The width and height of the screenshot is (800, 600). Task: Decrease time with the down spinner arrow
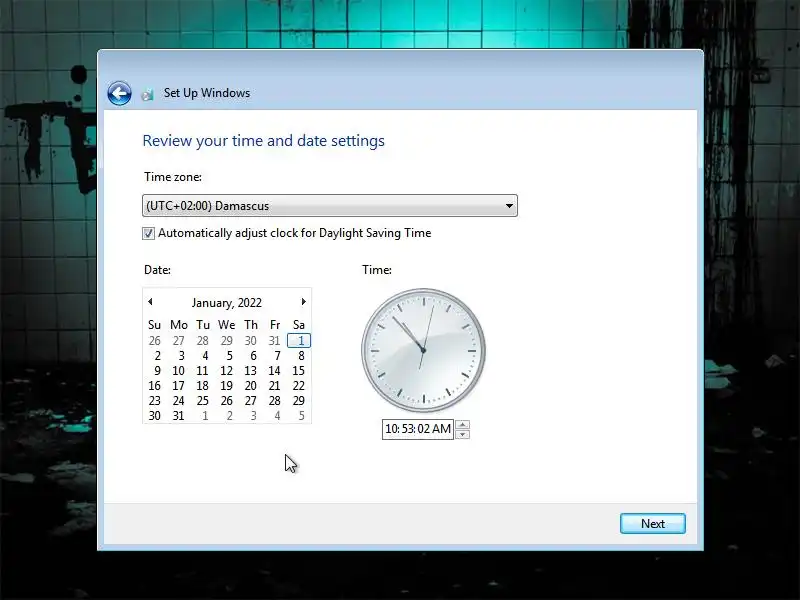(462, 434)
